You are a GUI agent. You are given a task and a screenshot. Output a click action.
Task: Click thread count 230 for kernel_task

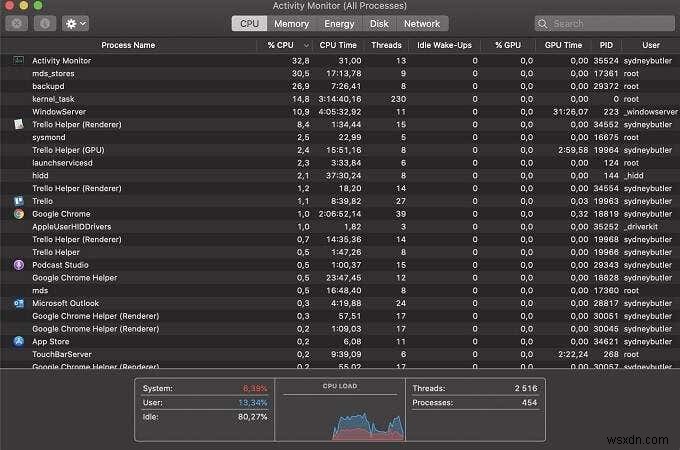pos(398,99)
